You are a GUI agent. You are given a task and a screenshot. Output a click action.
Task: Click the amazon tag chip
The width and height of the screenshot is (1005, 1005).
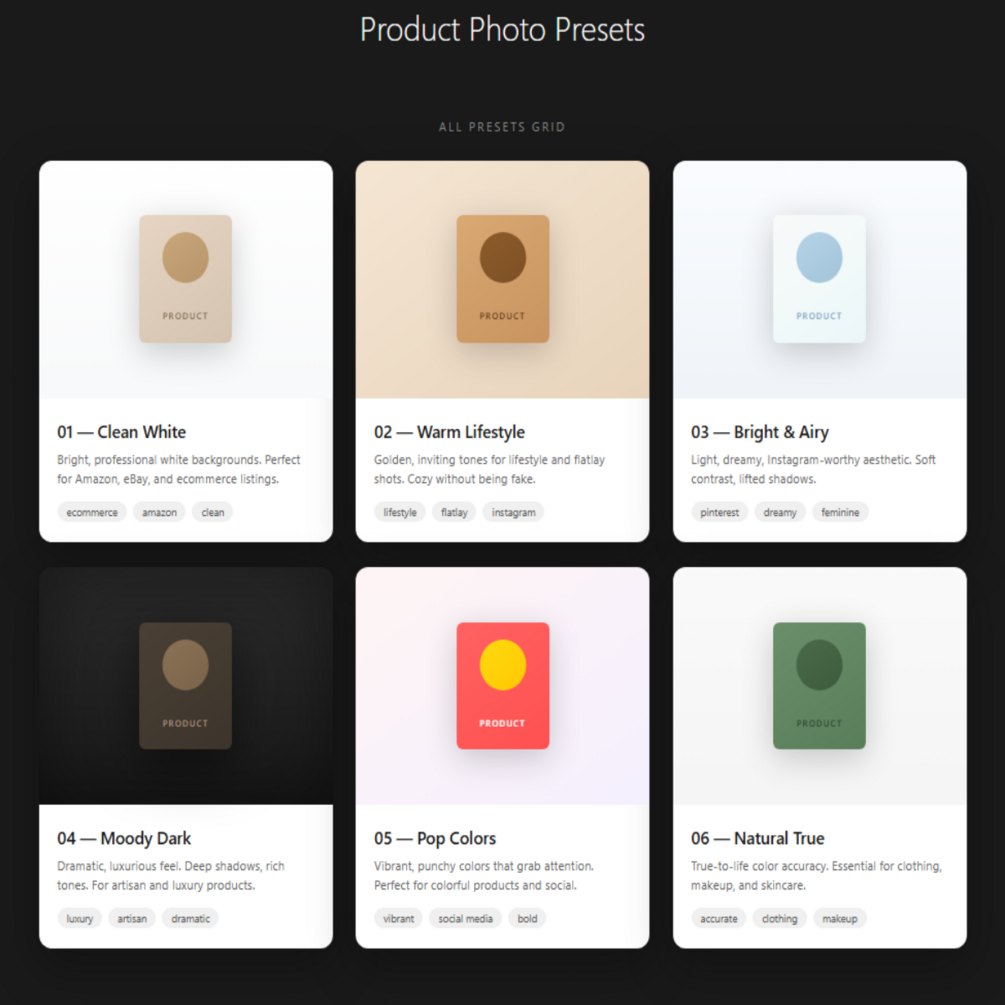[x=159, y=512]
